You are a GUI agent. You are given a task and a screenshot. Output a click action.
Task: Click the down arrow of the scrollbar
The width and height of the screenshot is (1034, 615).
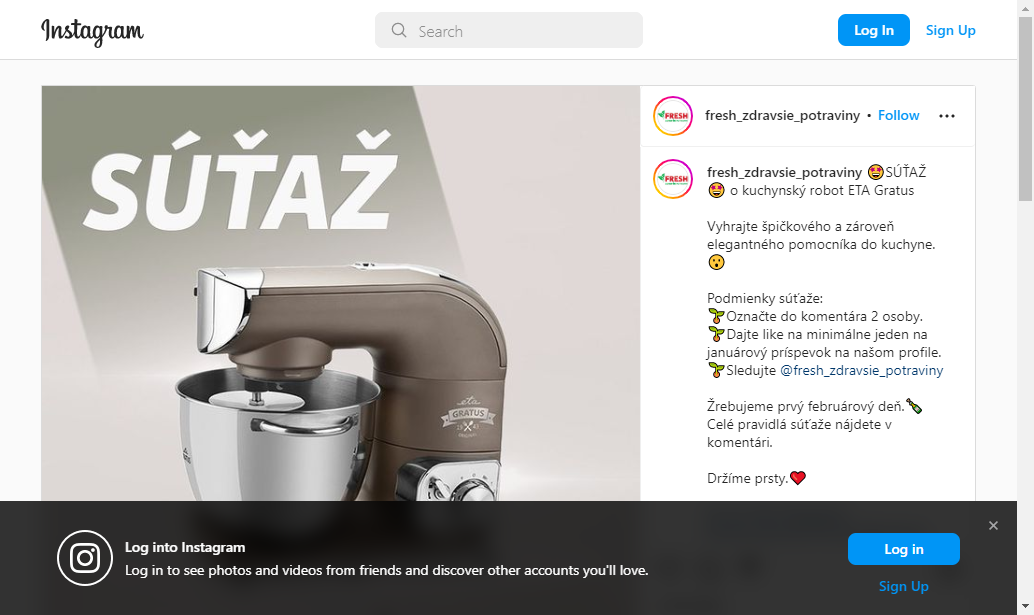coord(1025,606)
